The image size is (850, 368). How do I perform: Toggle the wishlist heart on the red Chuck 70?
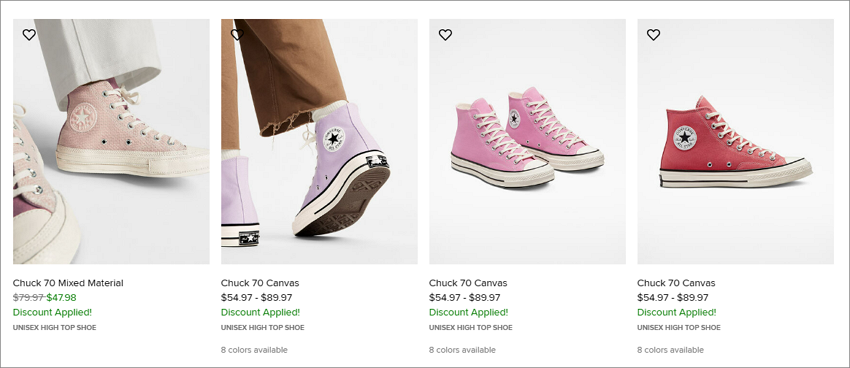click(653, 35)
